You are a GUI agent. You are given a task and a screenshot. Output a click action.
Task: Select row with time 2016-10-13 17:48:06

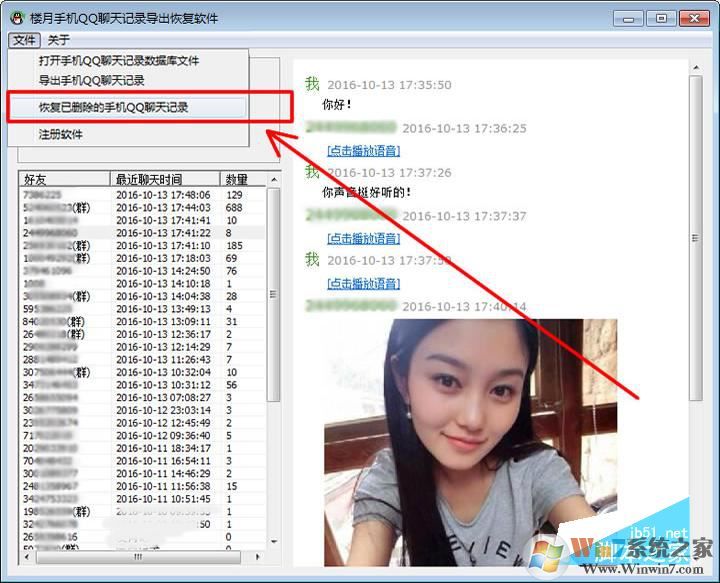tap(142, 195)
